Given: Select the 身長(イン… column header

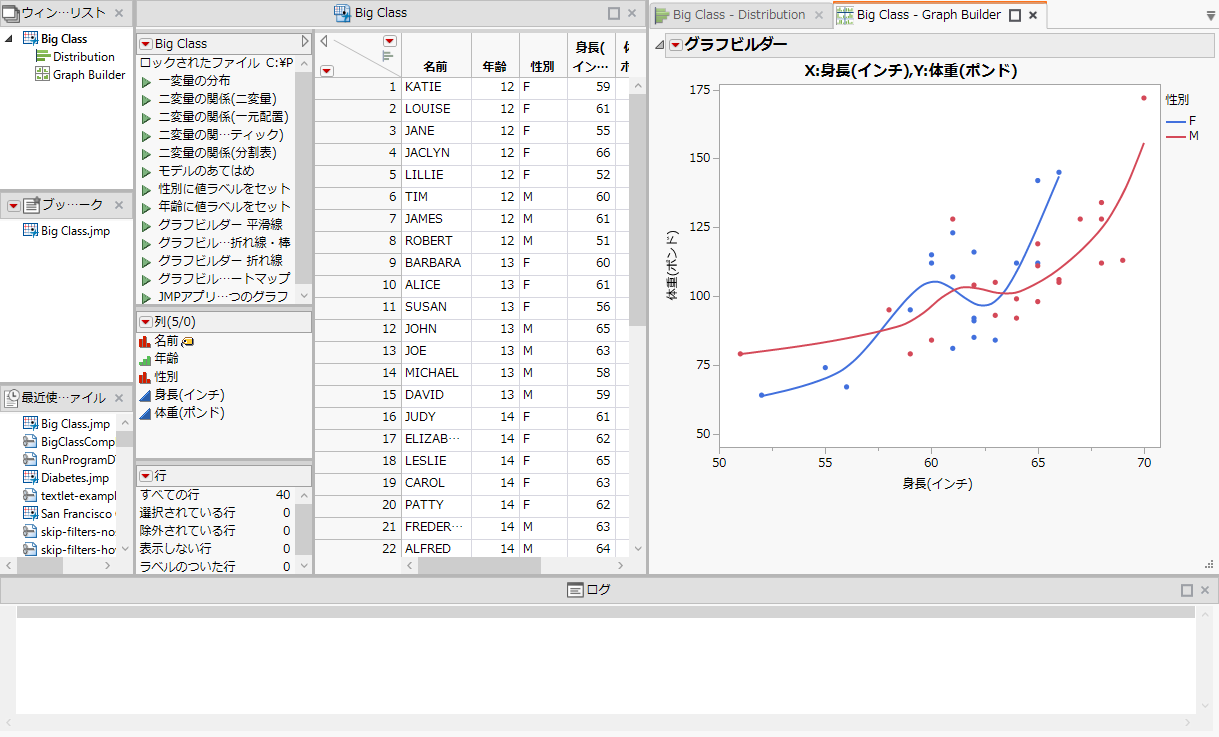Looking at the screenshot, I should click(591, 57).
